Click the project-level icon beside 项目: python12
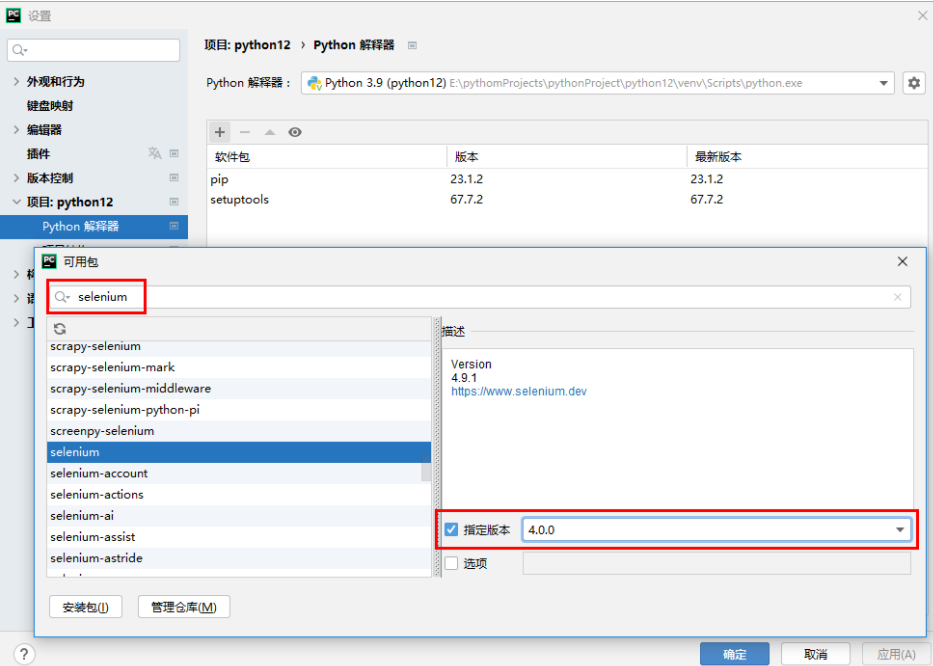Screen dimensions: 933x666 pos(174,202)
